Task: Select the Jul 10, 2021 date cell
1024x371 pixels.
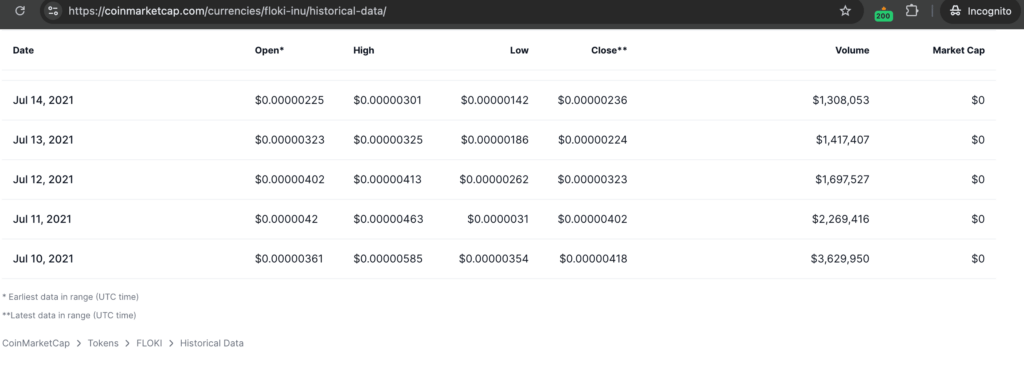Action: (x=43, y=259)
